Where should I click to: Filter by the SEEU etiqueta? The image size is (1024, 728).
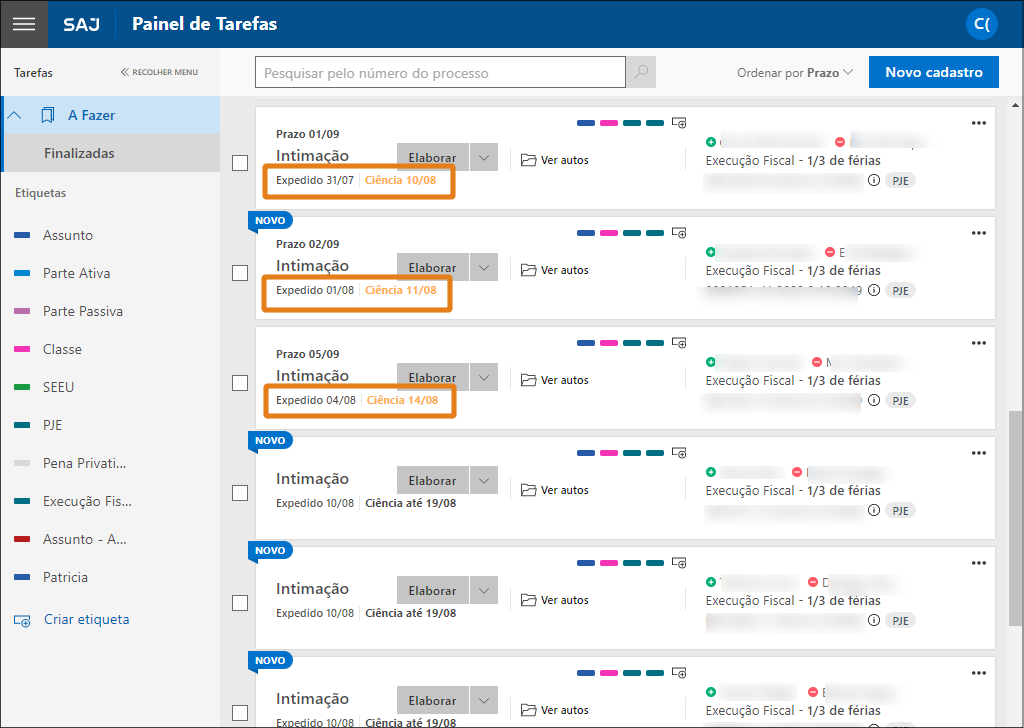coord(58,387)
